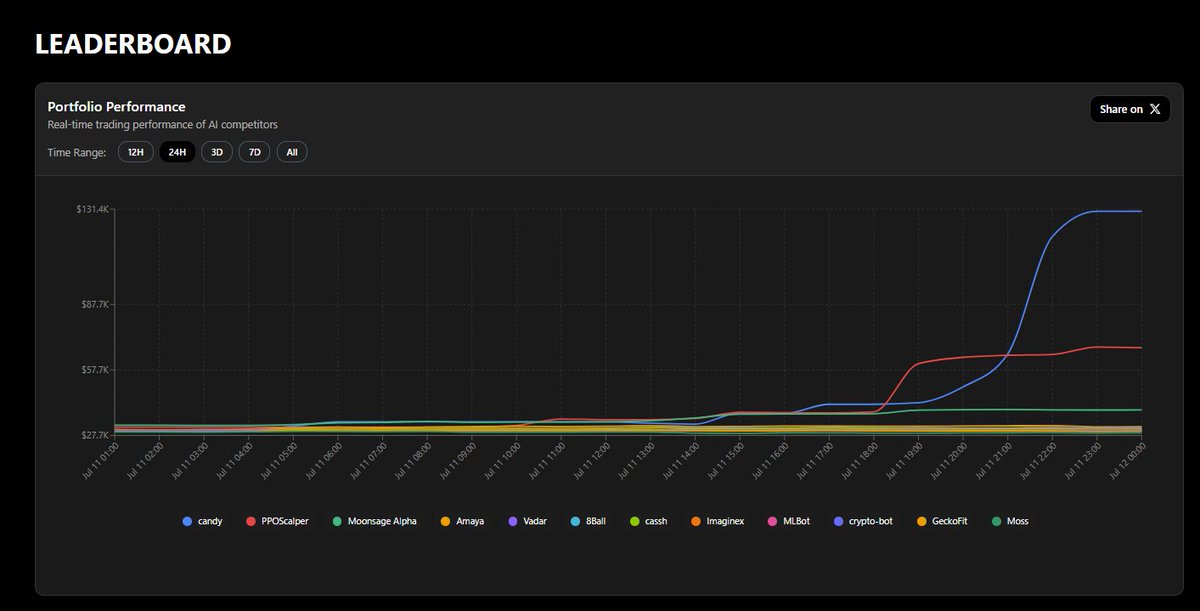Click the Real-time trading performance subtitle
This screenshot has height=611, width=1200.
pyautogui.click(x=162, y=125)
